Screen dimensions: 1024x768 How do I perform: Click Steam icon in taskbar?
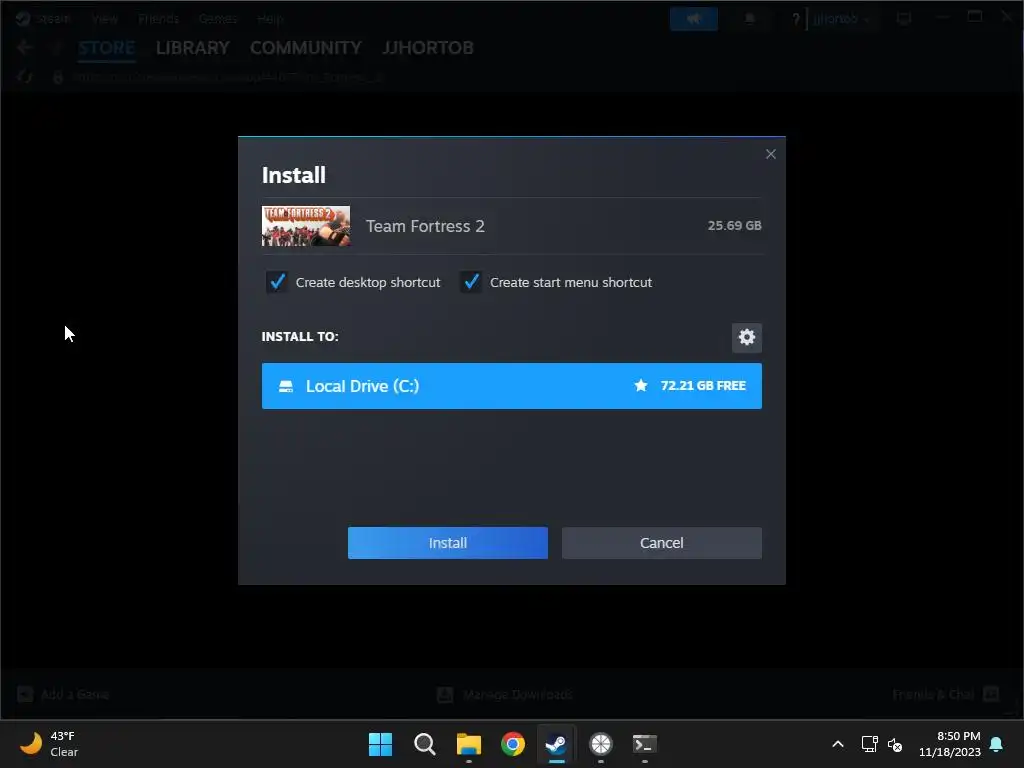click(x=556, y=744)
